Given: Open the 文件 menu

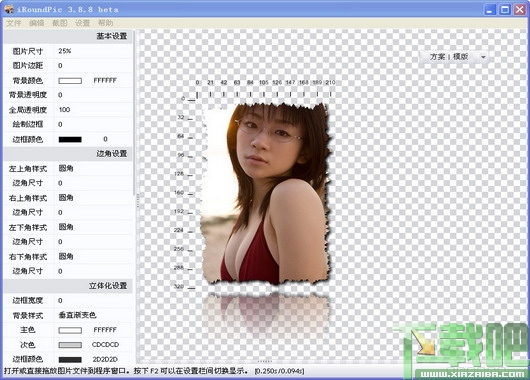Looking at the screenshot, I should click(14, 23).
